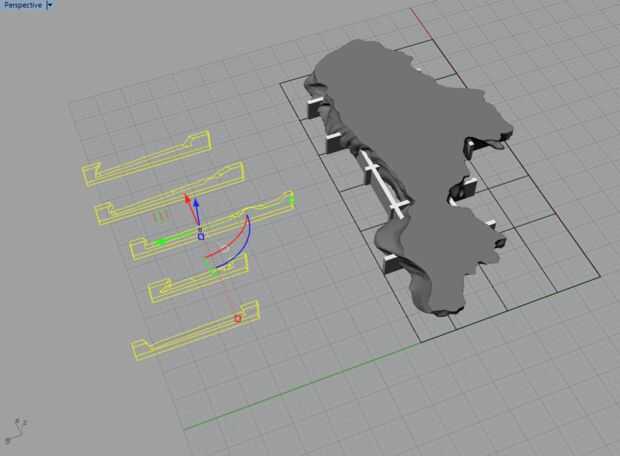Click the red square scale handle

coord(238,318)
